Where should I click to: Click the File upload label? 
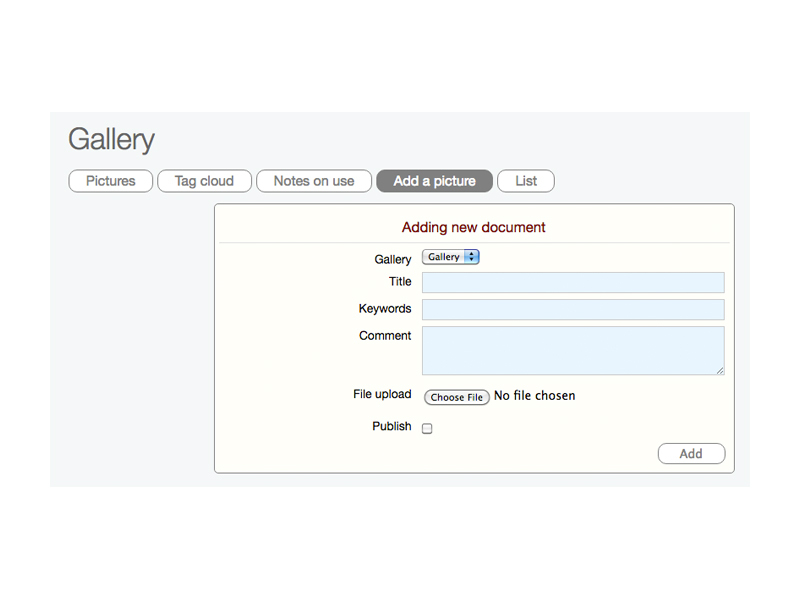(382, 395)
